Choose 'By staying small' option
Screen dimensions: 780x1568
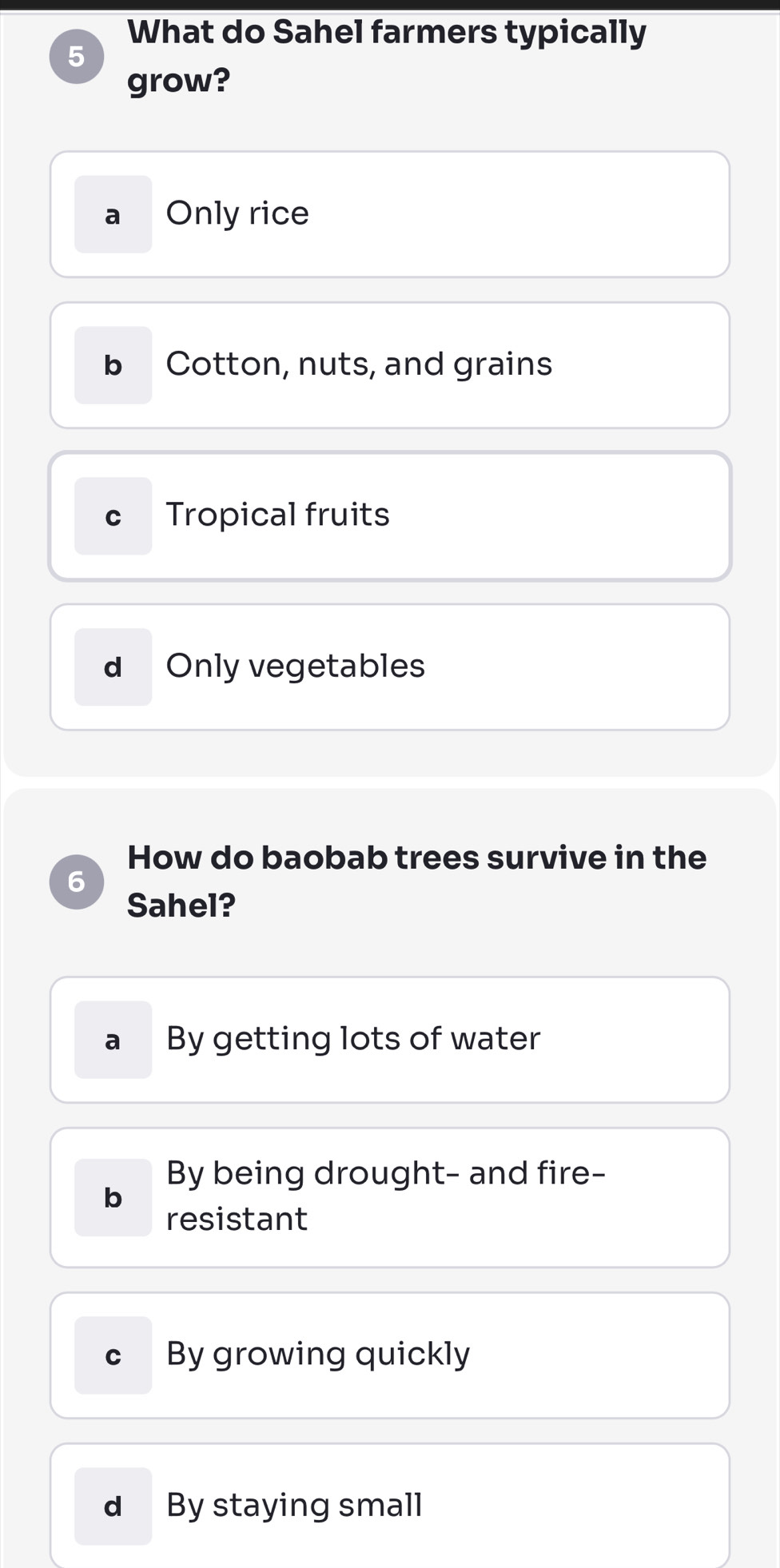point(389,1506)
